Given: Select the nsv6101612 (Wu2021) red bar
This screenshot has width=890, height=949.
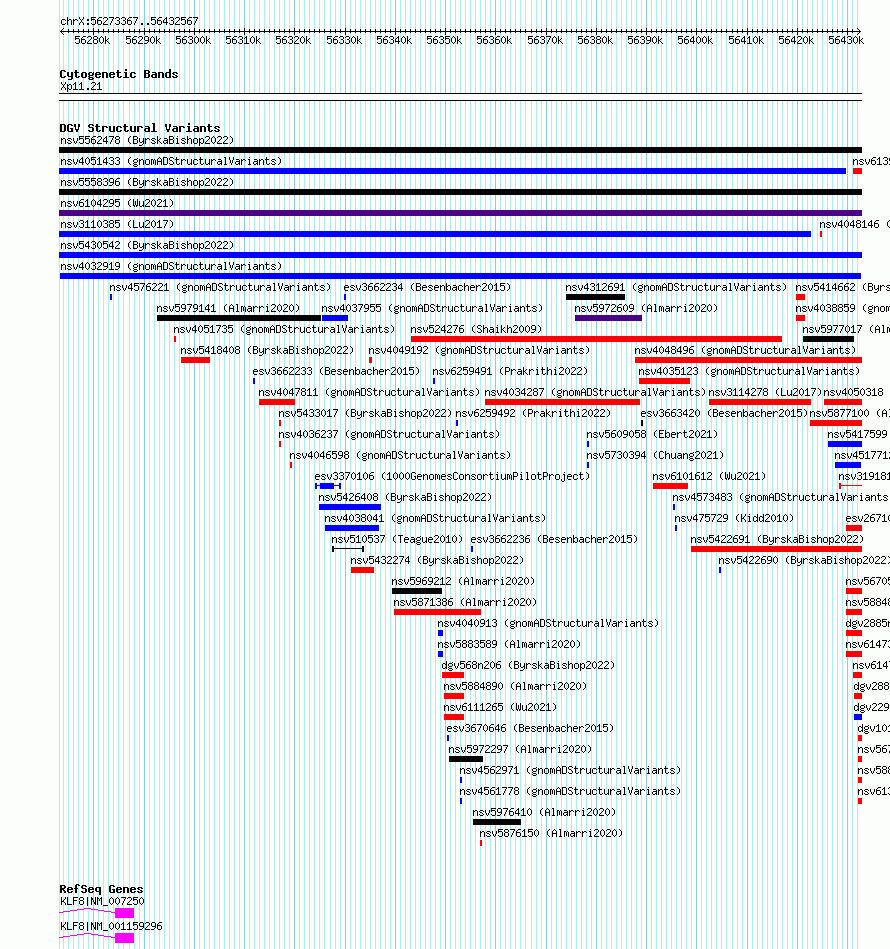Looking at the screenshot, I should [x=670, y=486].
